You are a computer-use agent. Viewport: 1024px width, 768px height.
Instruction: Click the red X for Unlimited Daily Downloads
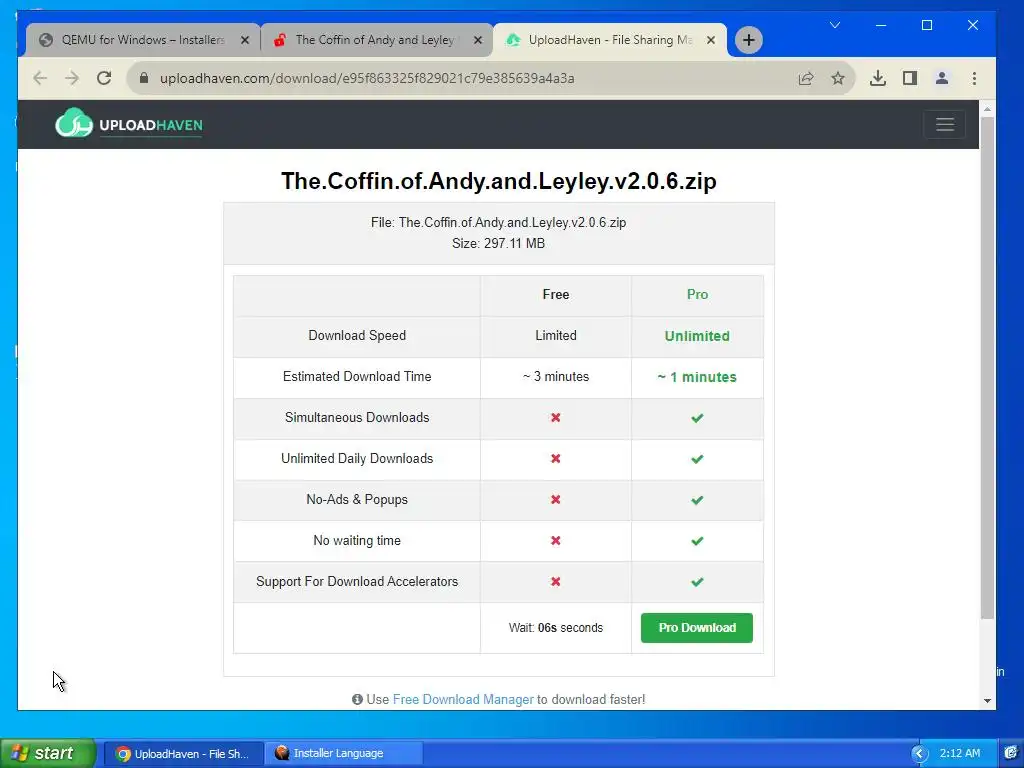pos(556,458)
